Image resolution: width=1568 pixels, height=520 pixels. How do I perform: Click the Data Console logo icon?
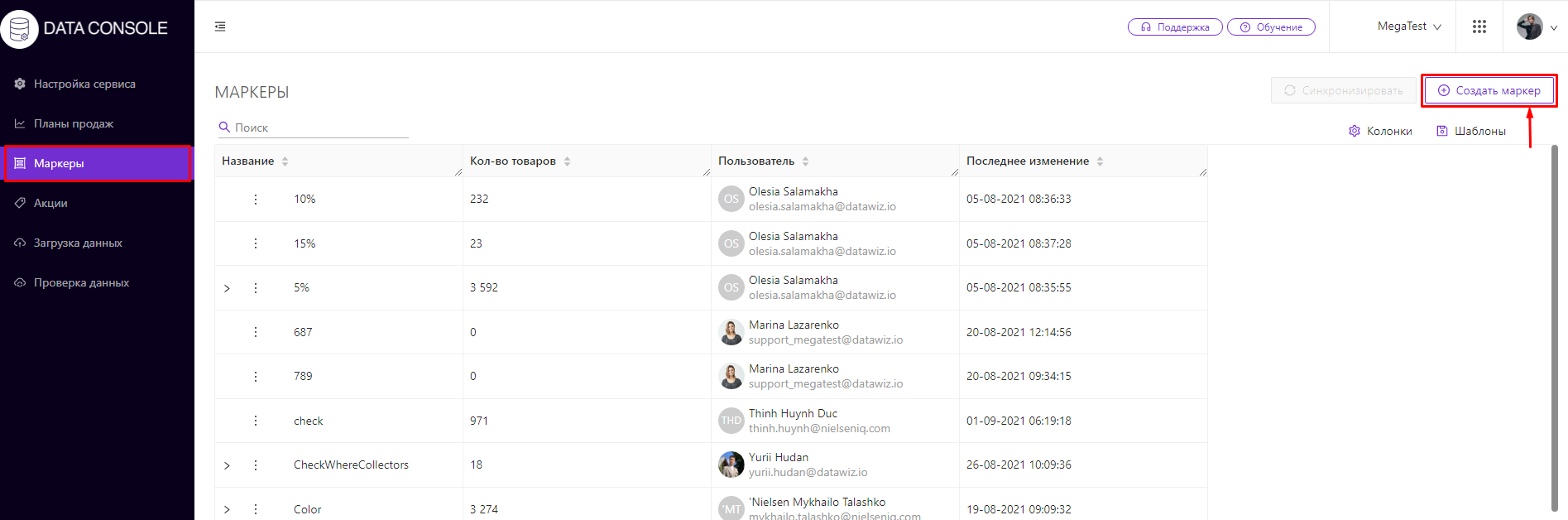click(x=20, y=28)
